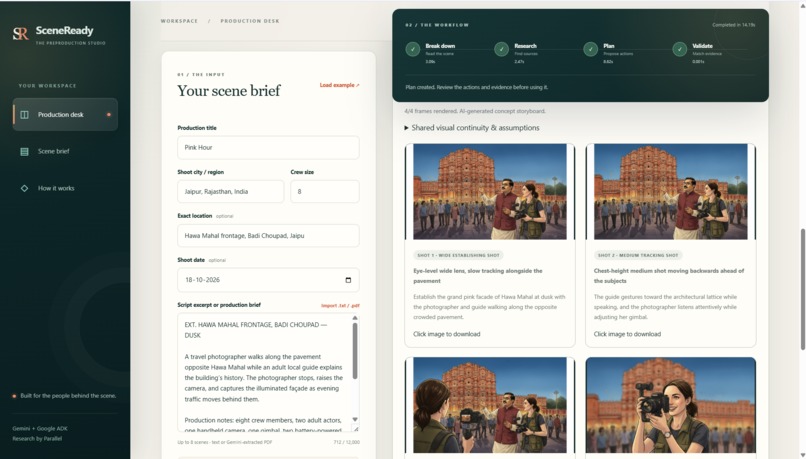
Task: Open Production desk in sidebar
Action: coord(65,115)
